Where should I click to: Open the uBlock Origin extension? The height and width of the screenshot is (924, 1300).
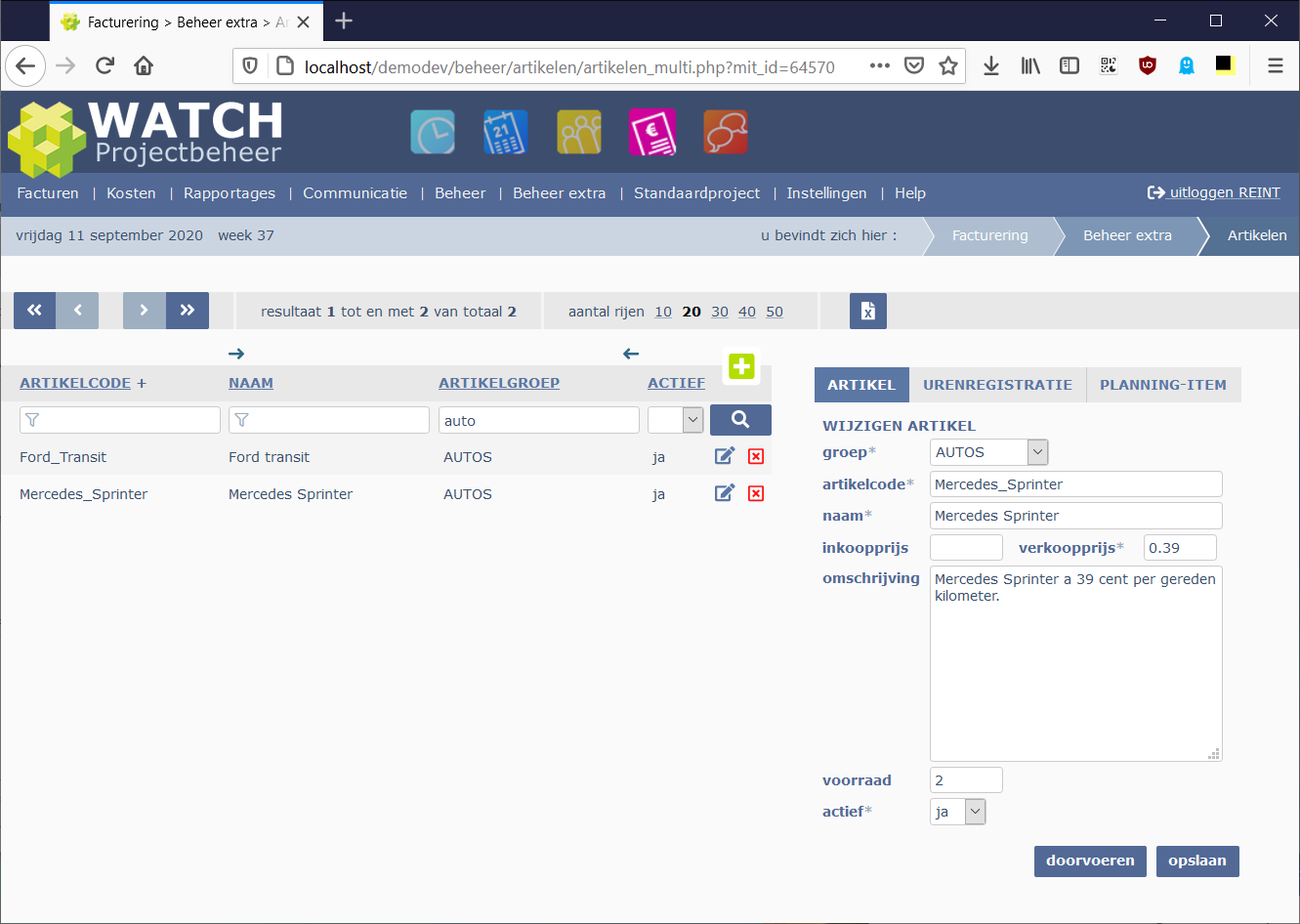(1148, 65)
